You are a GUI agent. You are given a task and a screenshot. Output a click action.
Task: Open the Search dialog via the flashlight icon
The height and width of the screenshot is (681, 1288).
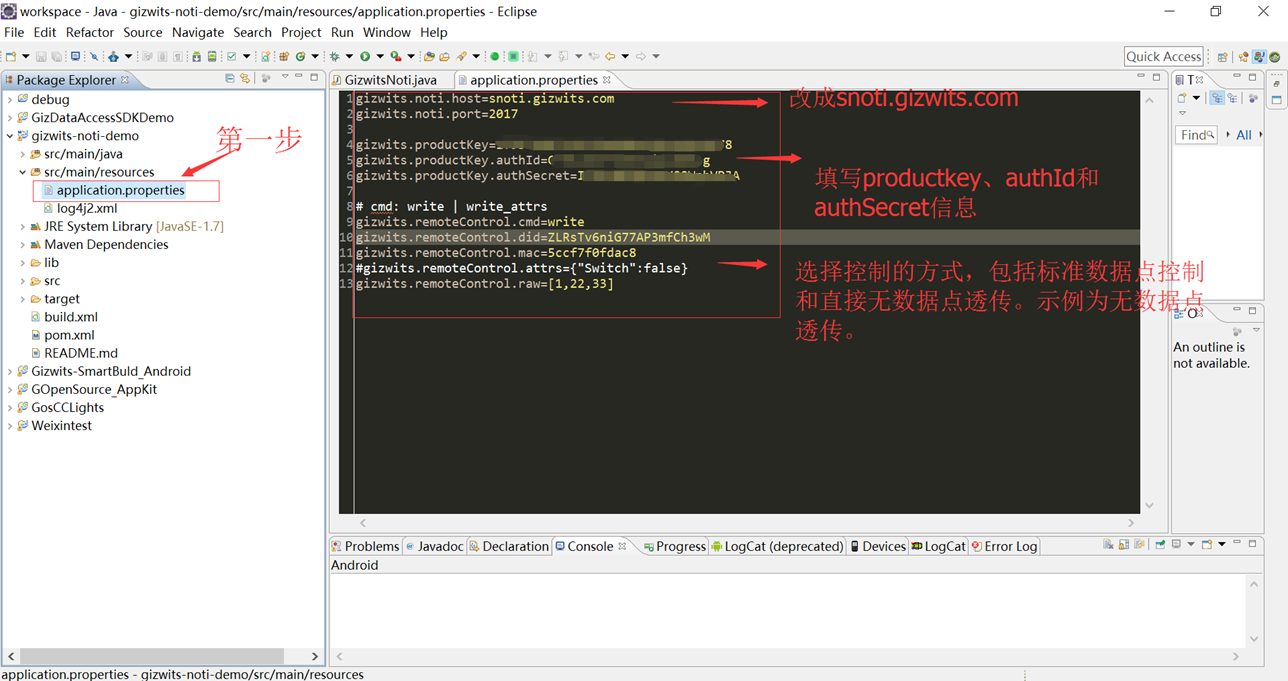[462, 56]
